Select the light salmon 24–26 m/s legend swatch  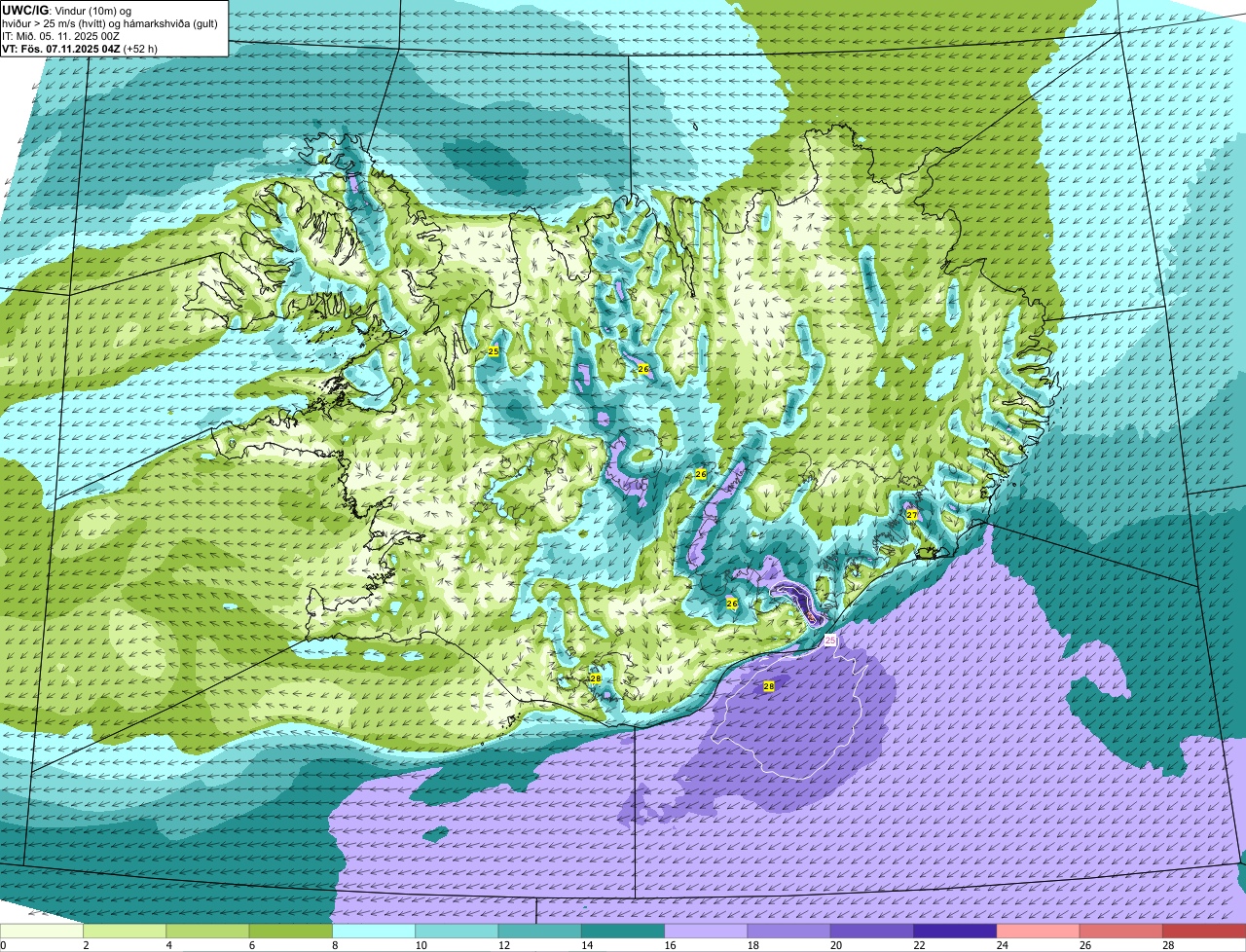[x=1039, y=932]
